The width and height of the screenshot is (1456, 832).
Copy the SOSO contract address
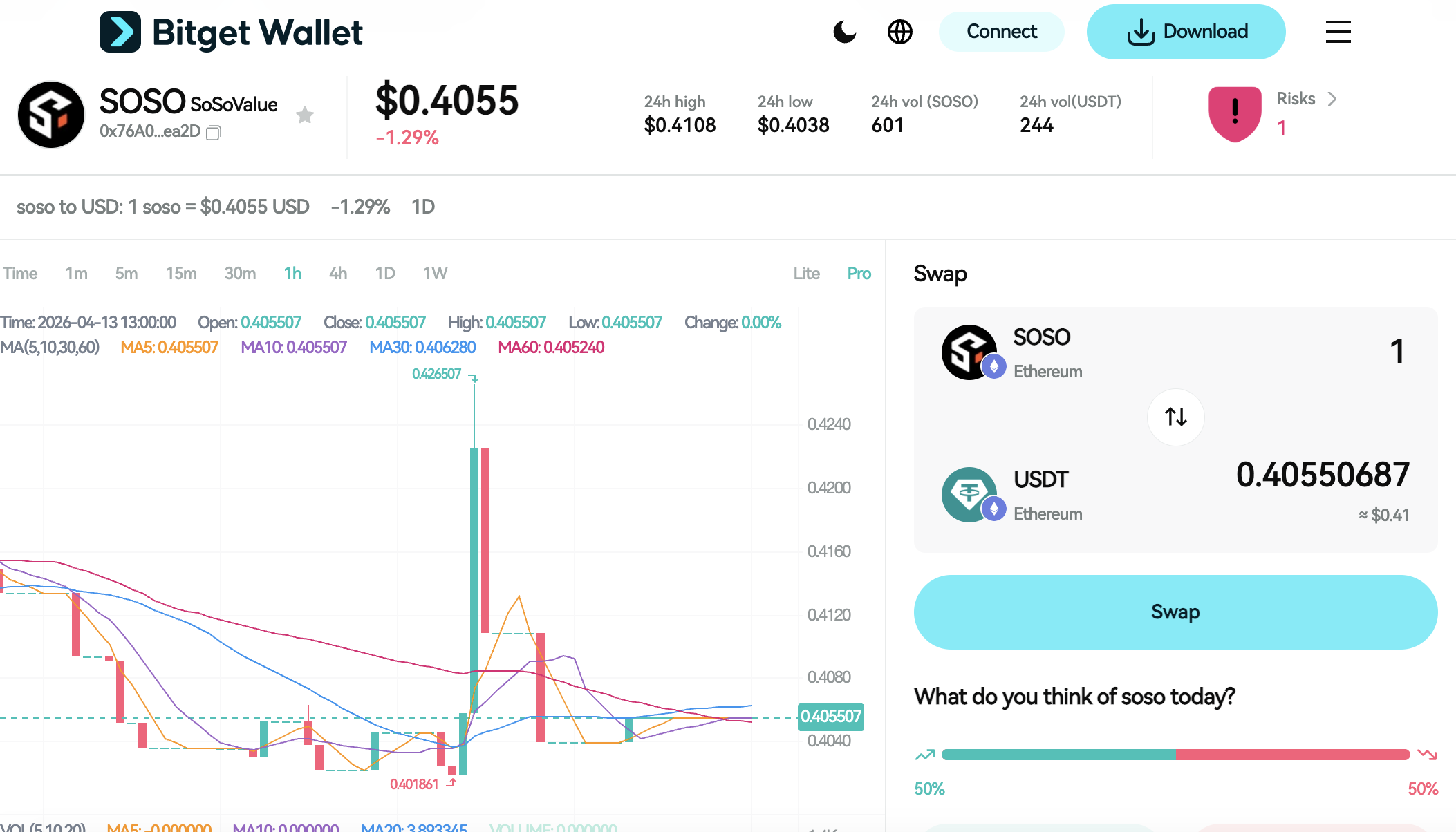[214, 133]
